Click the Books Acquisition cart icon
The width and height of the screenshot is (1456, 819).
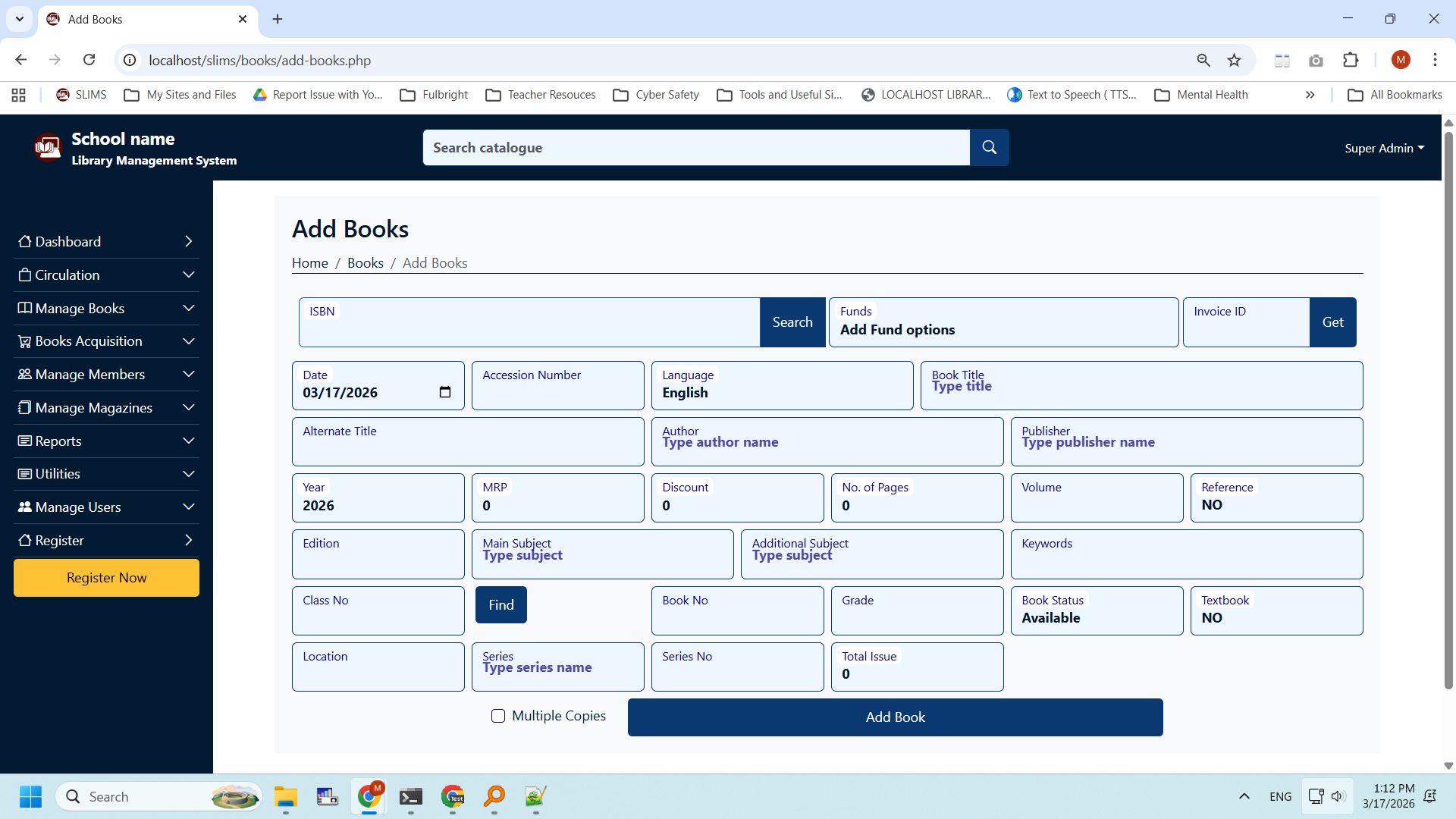click(25, 341)
